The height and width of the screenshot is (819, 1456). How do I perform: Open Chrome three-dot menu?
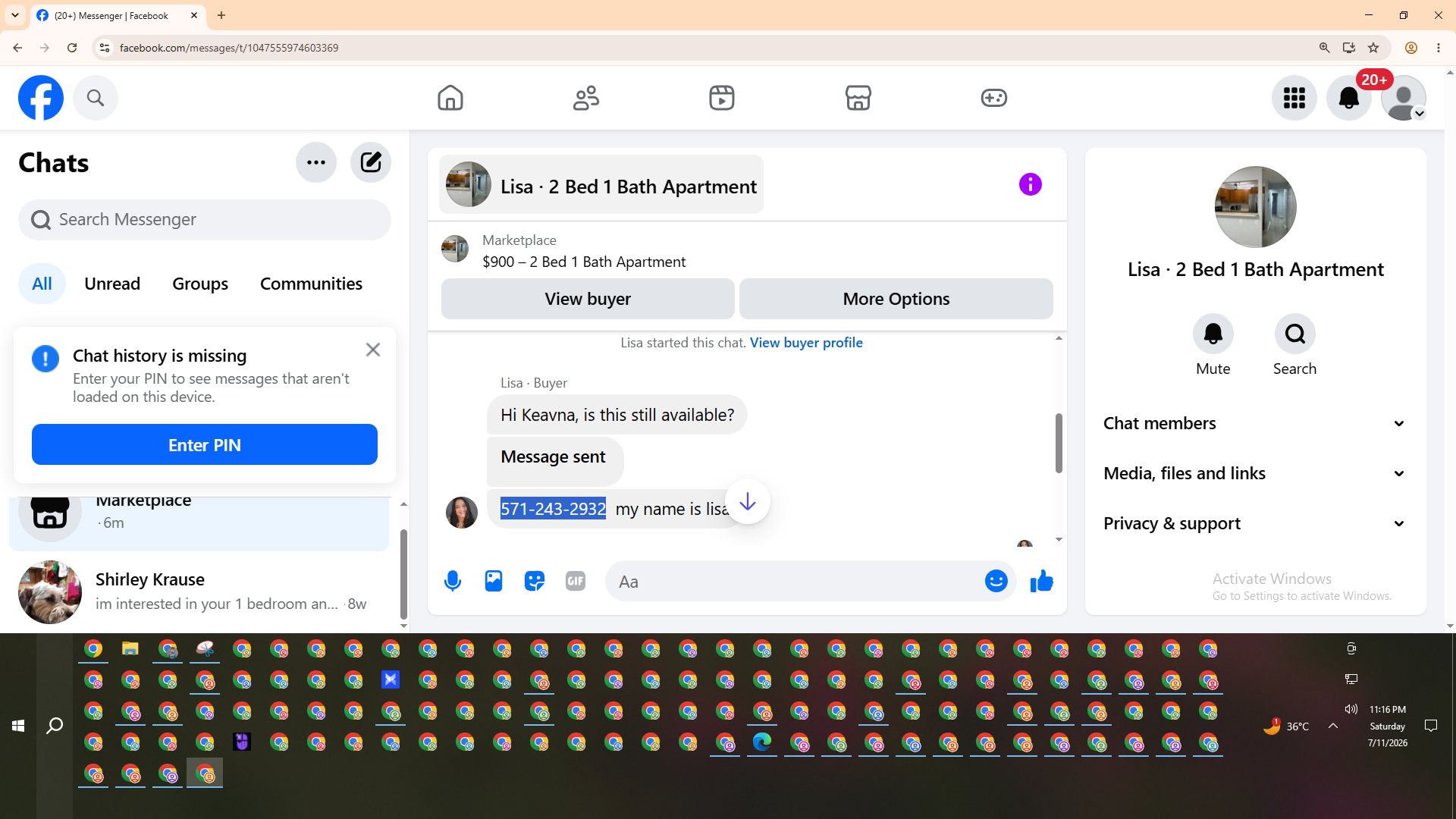click(x=1439, y=48)
